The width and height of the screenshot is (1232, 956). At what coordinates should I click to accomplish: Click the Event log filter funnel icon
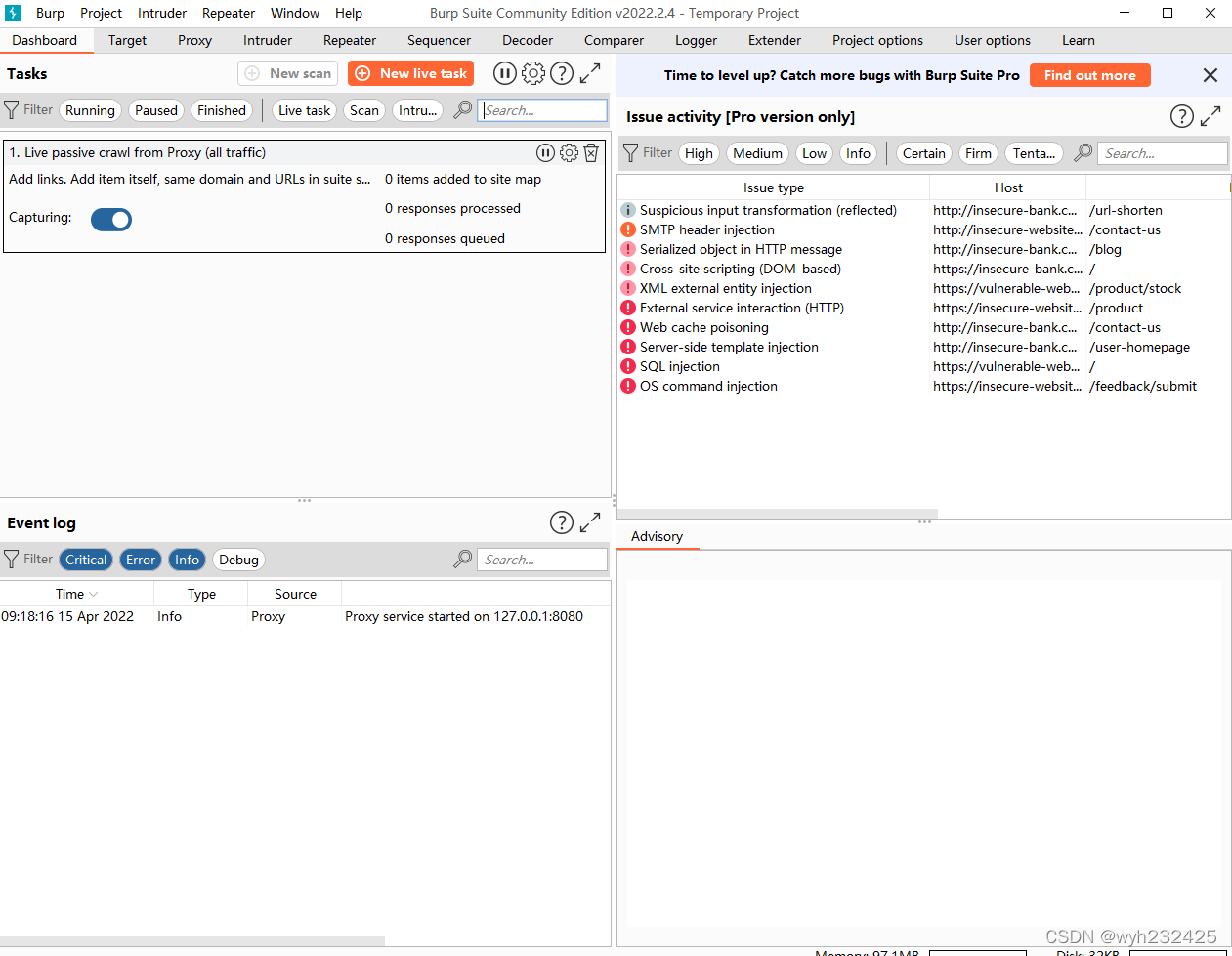click(12, 560)
